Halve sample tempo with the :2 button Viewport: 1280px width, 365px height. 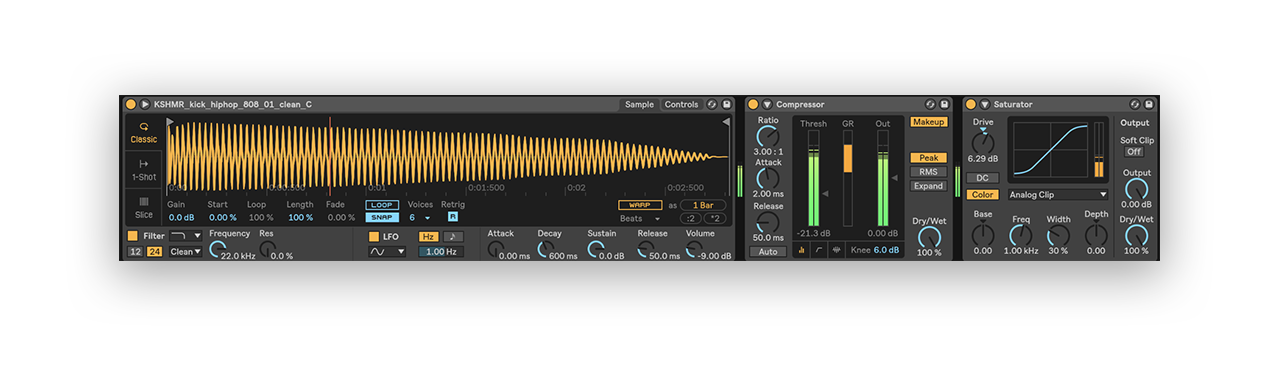tap(691, 218)
